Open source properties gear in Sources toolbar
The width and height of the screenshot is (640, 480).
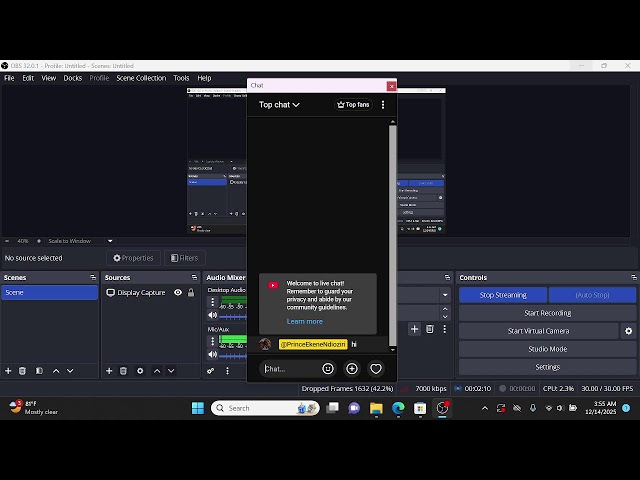(140, 371)
